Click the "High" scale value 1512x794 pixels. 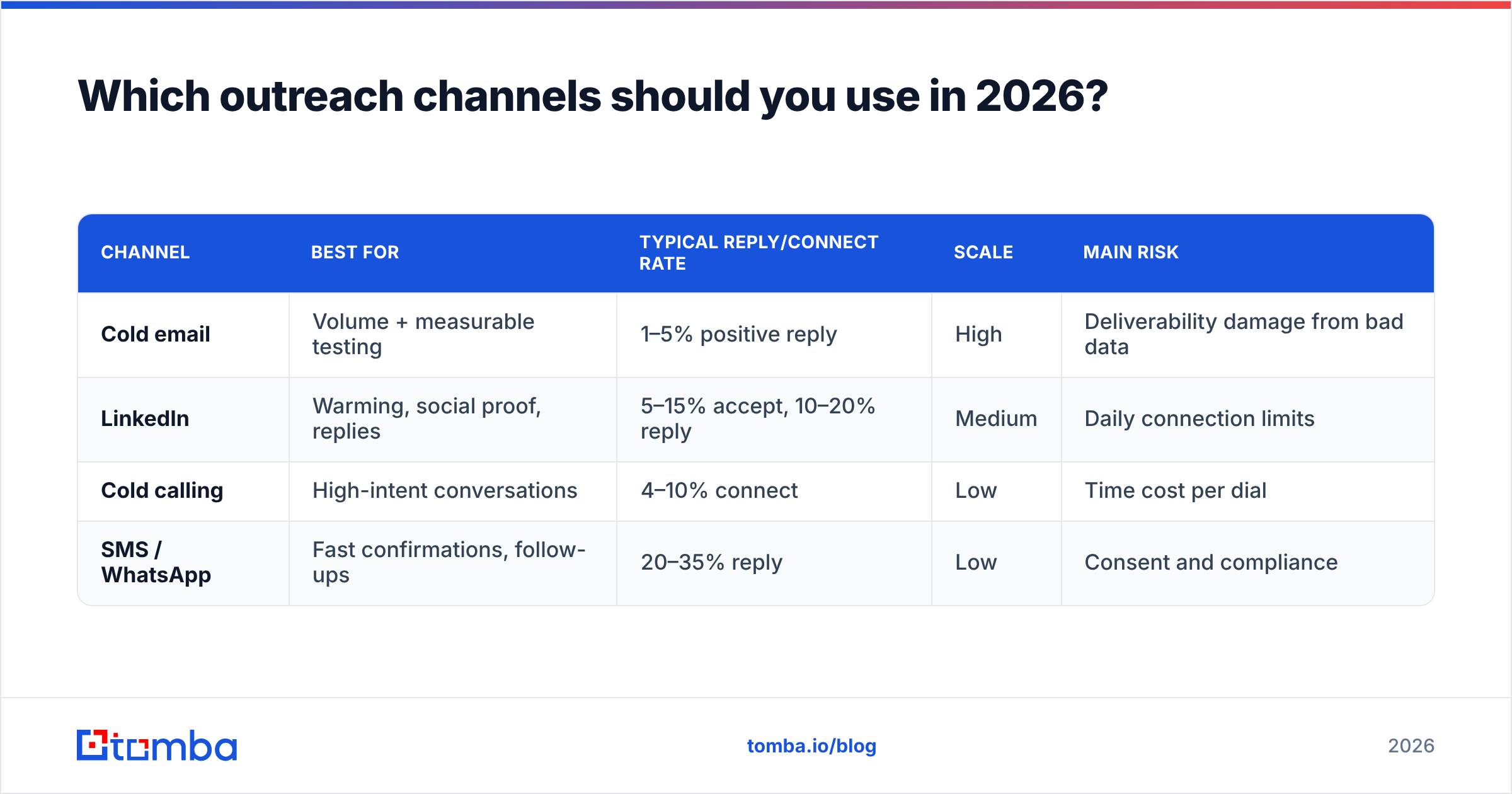pos(978,334)
